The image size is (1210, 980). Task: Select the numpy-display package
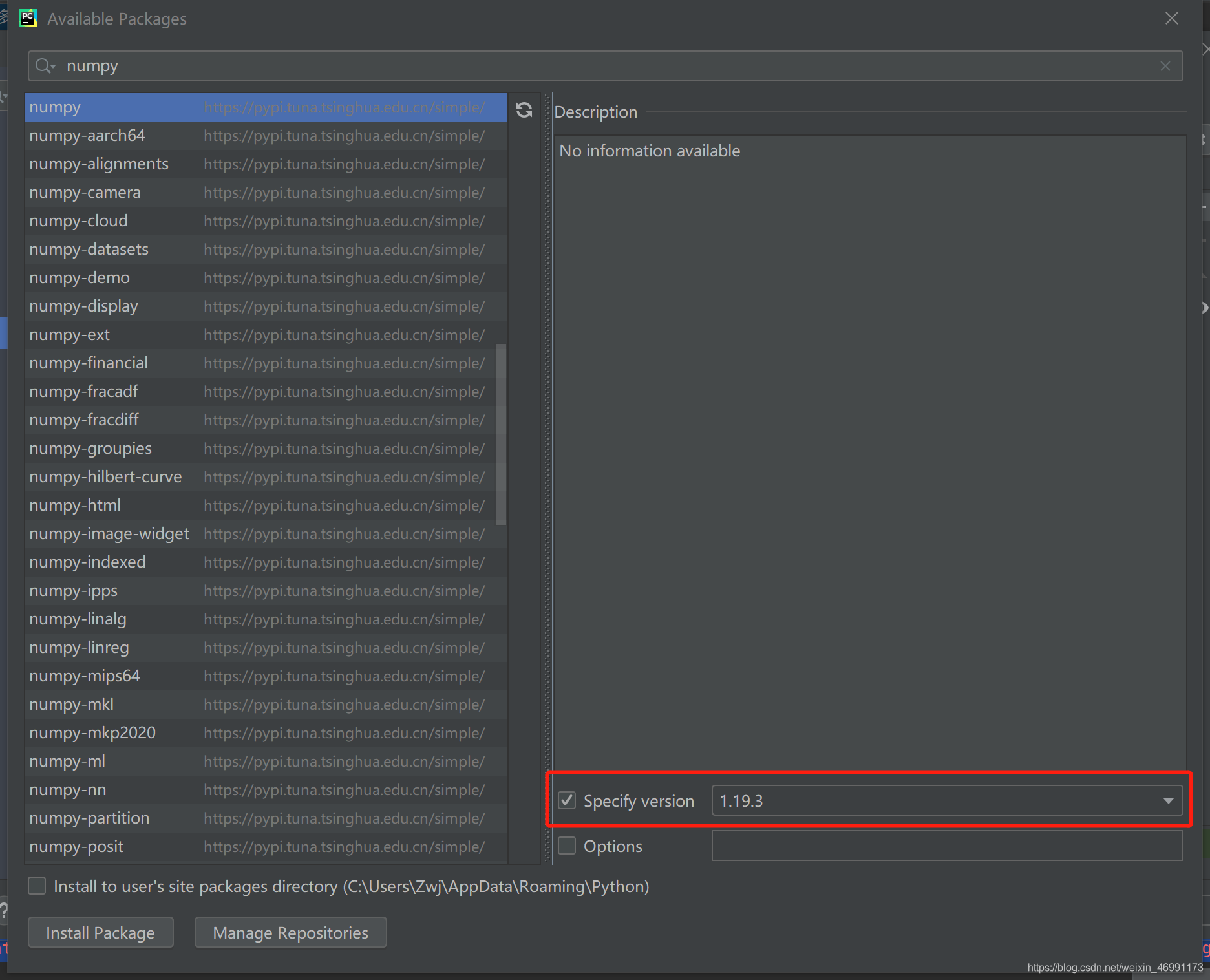tap(266, 306)
